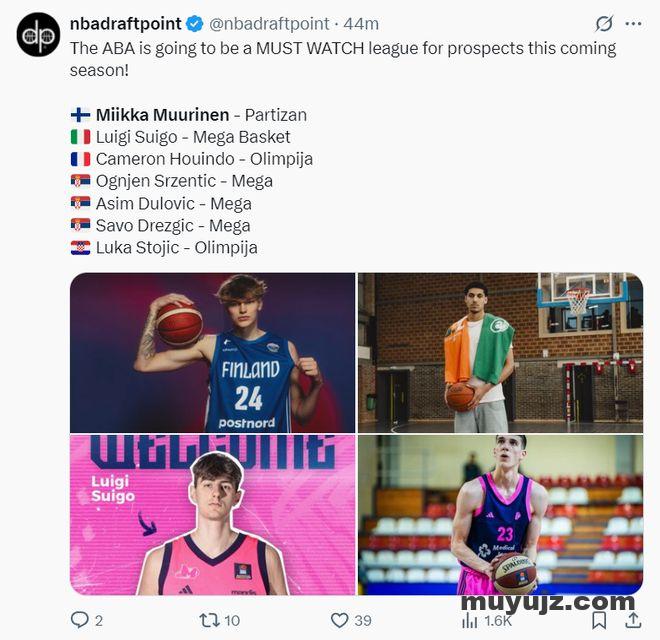The height and width of the screenshot is (640, 660).
Task: Open the three-dot more options menu
Action: pos(633,24)
